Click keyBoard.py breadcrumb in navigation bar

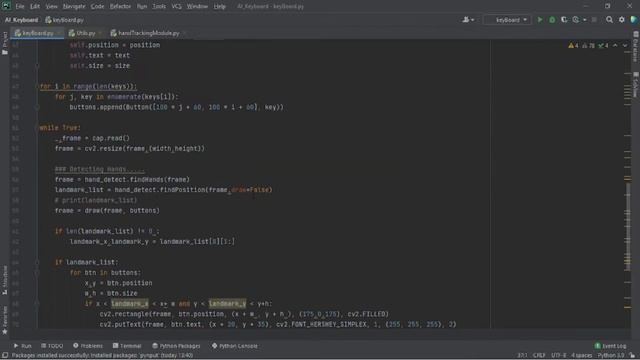point(64,20)
